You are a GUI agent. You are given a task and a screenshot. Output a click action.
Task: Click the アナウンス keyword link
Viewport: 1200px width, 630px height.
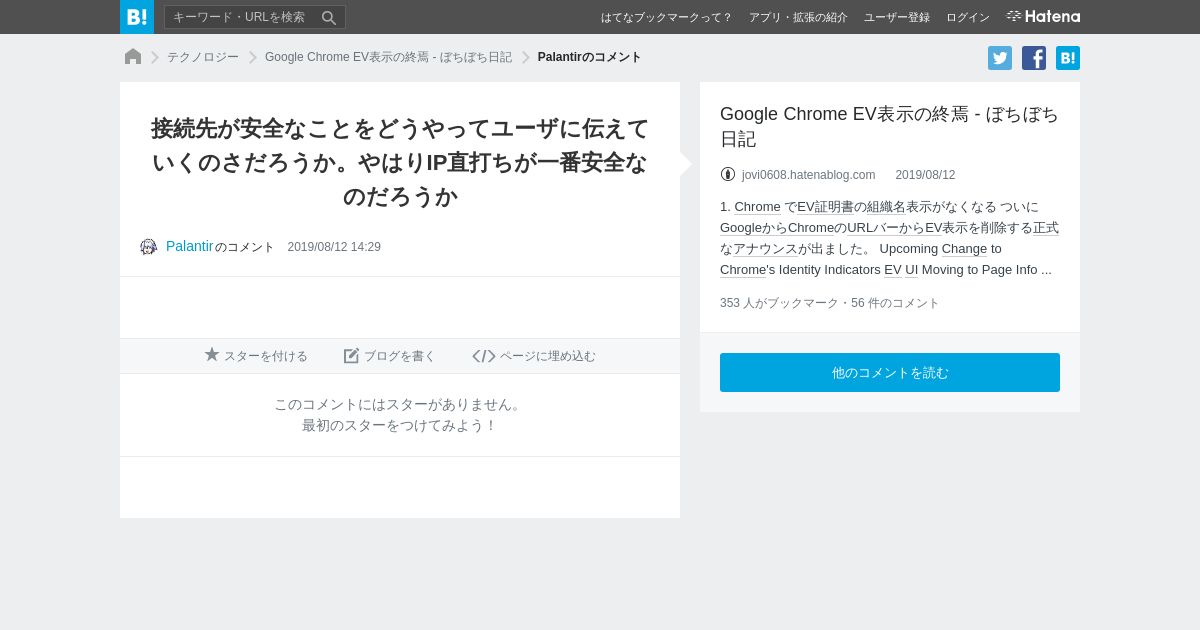[765, 249]
